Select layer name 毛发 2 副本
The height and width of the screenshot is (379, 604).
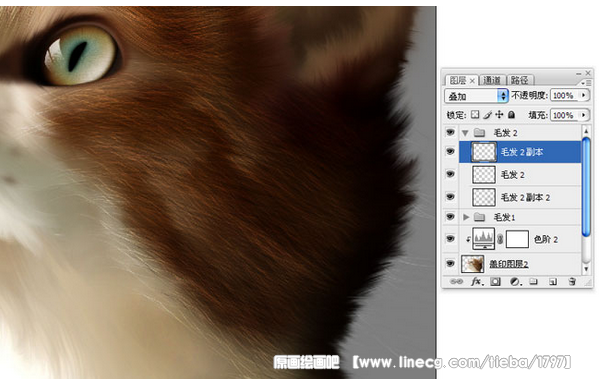click(x=522, y=152)
